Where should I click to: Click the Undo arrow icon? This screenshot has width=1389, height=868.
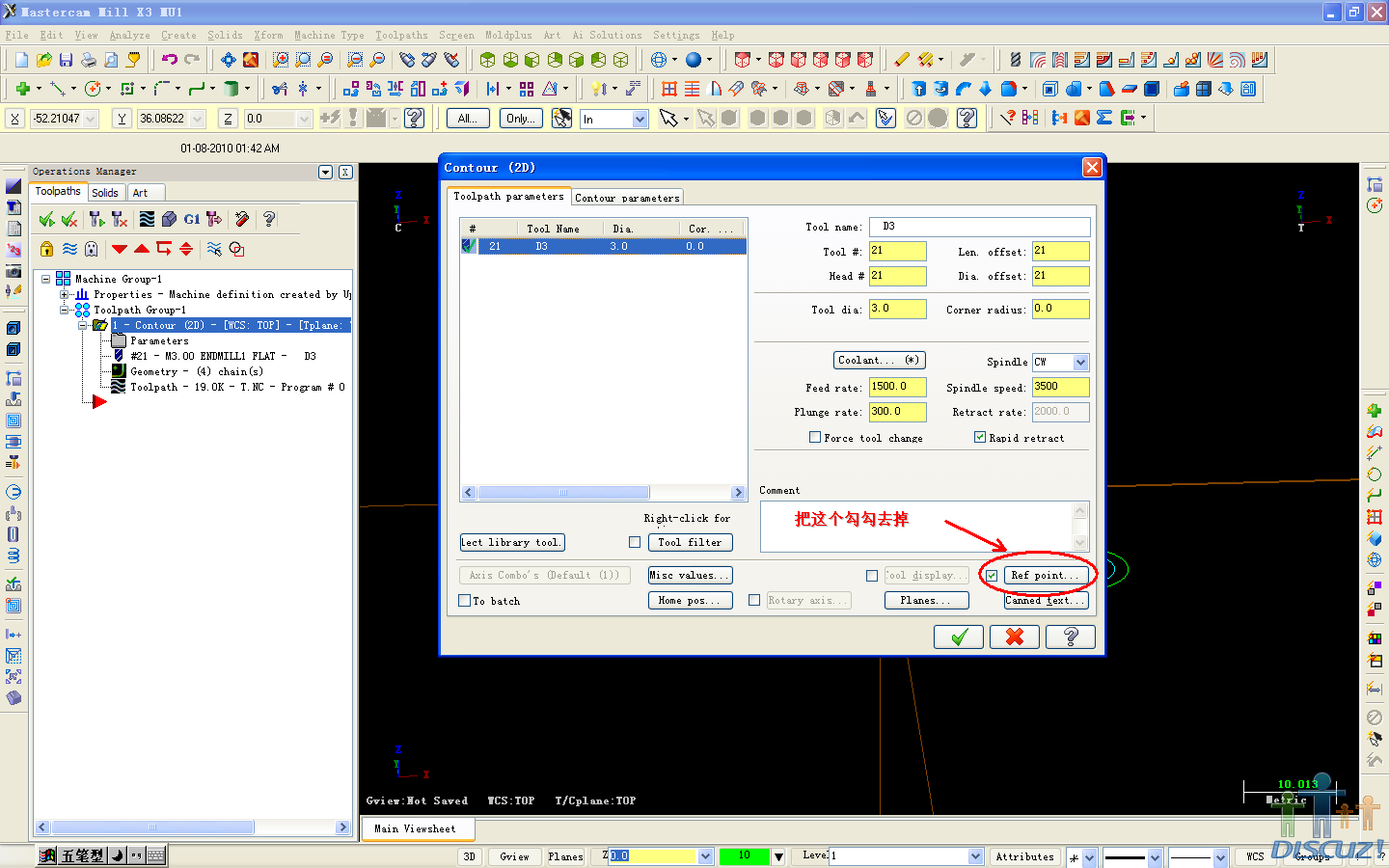point(170,60)
